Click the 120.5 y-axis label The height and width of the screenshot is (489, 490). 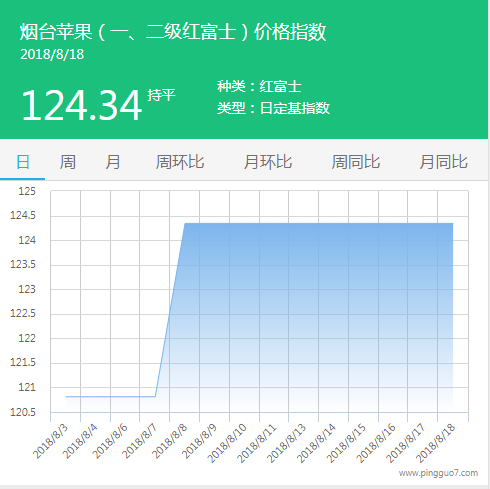[23, 412]
